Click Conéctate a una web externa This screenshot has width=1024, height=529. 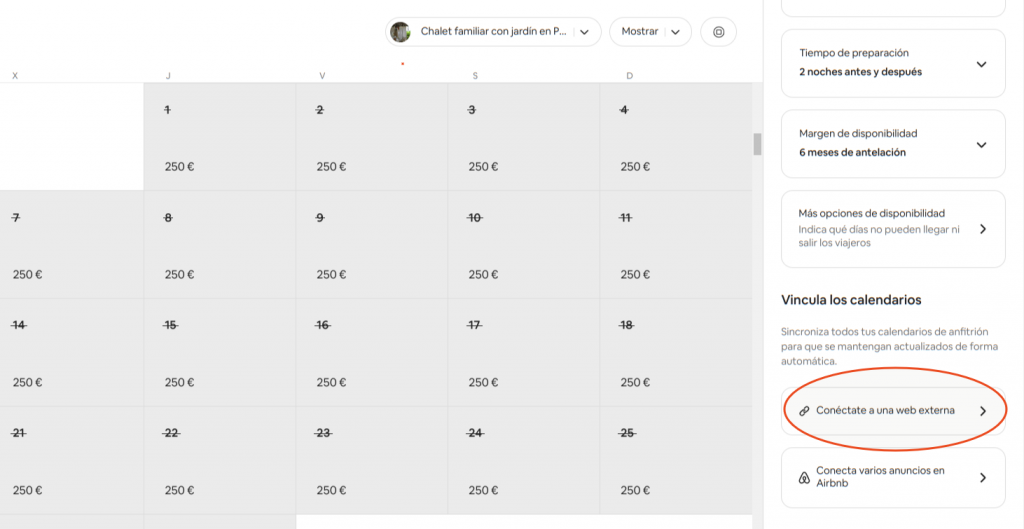click(x=885, y=411)
